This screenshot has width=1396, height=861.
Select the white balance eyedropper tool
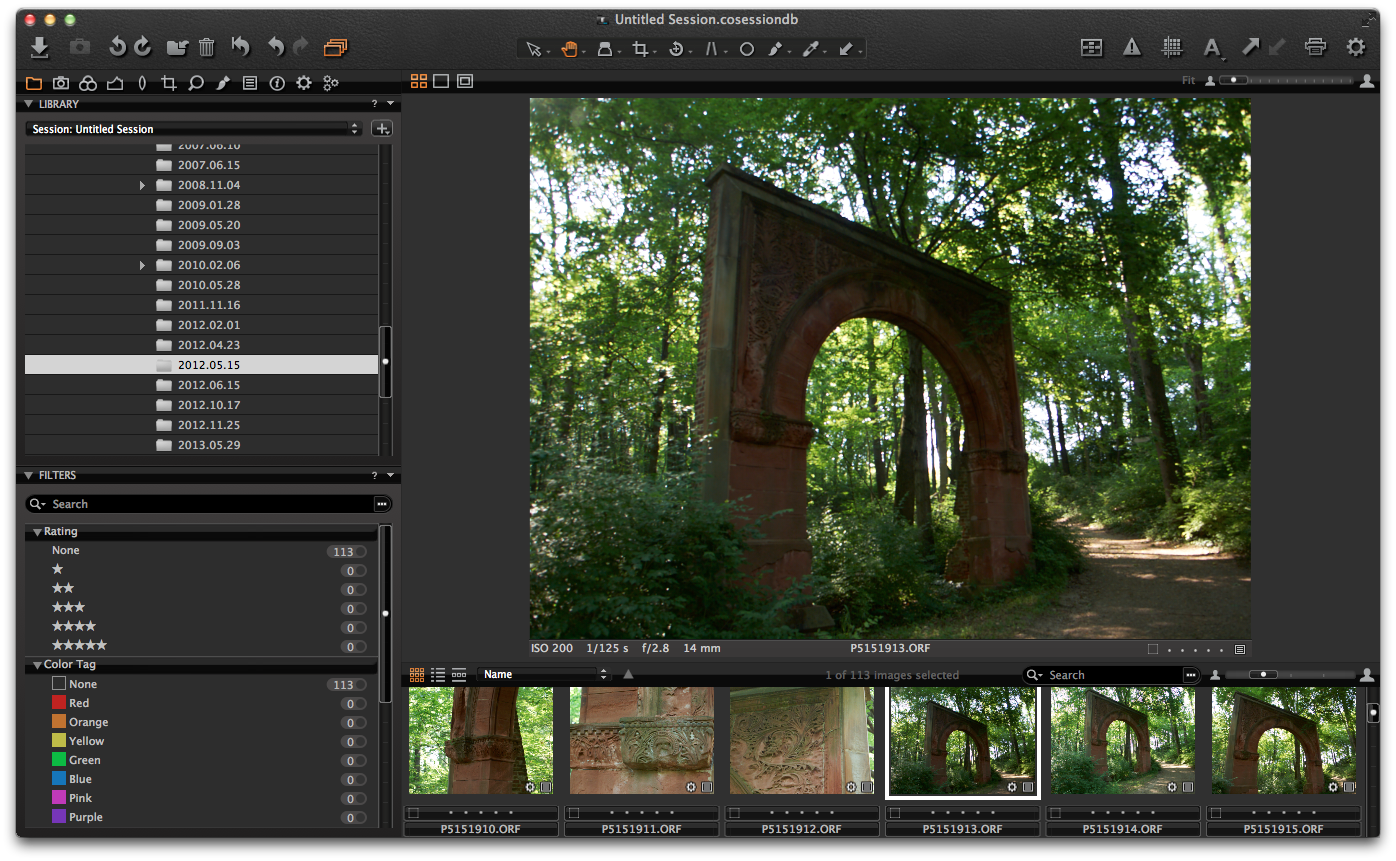pyautogui.click(x=810, y=49)
